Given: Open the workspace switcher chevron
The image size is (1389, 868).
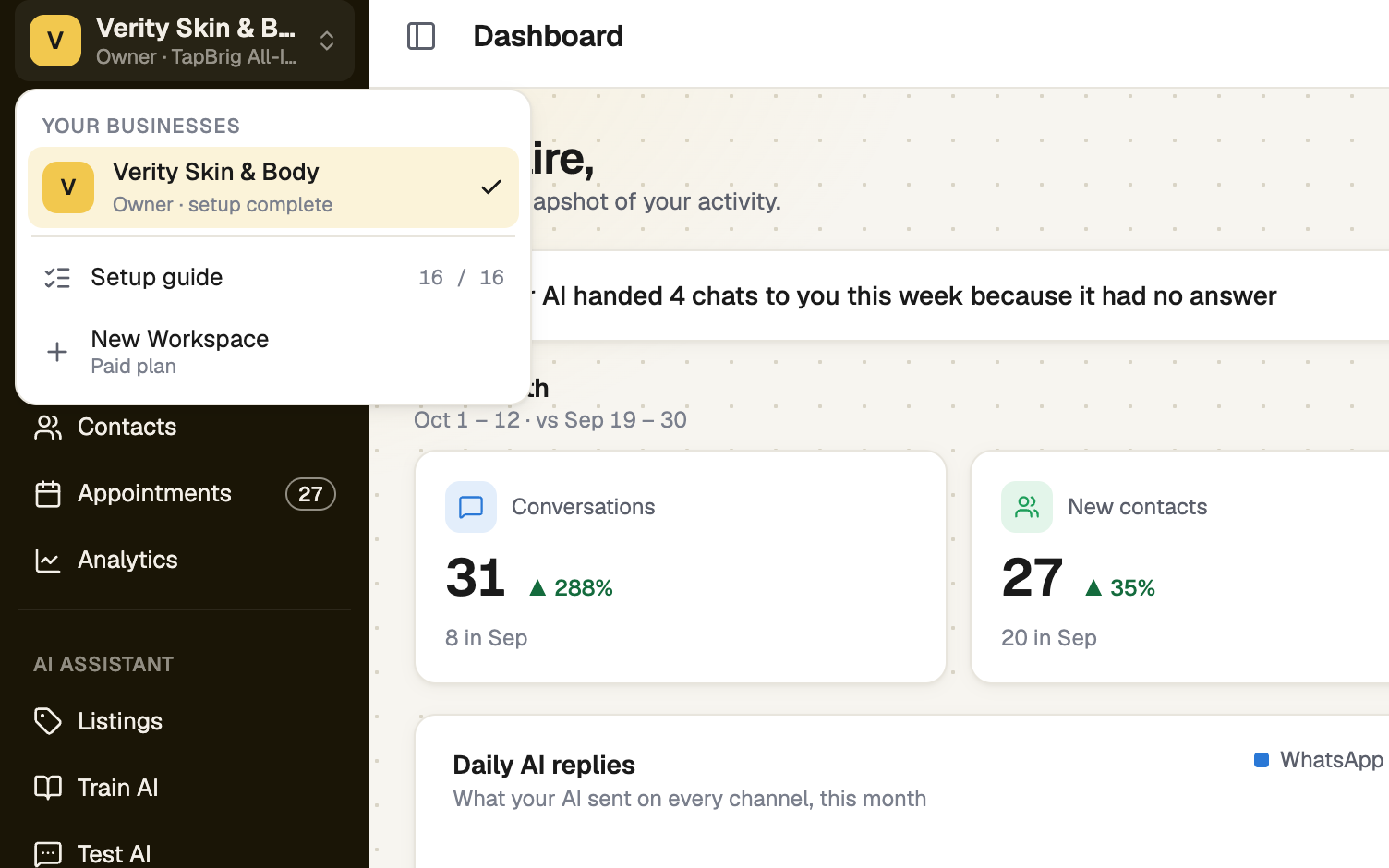Looking at the screenshot, I should 327,41.
